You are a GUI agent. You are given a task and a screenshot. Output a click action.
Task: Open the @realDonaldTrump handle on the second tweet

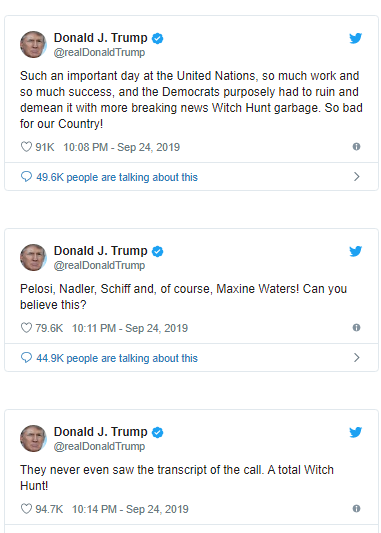[x=99, y=265]
